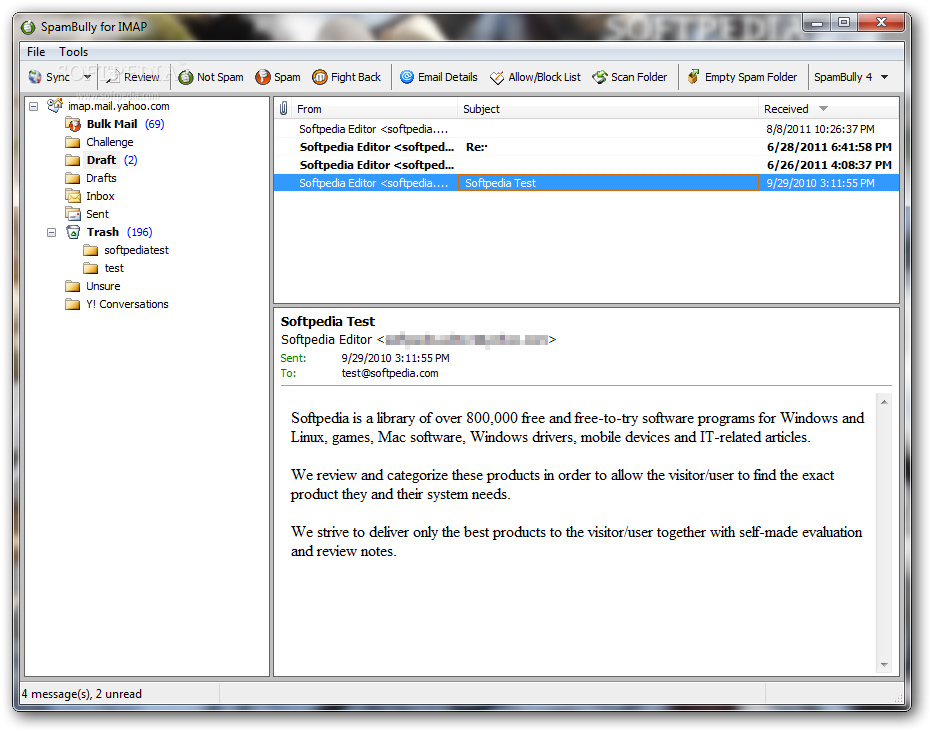Select the test subfolder under Trash

[x=114, y=268]
